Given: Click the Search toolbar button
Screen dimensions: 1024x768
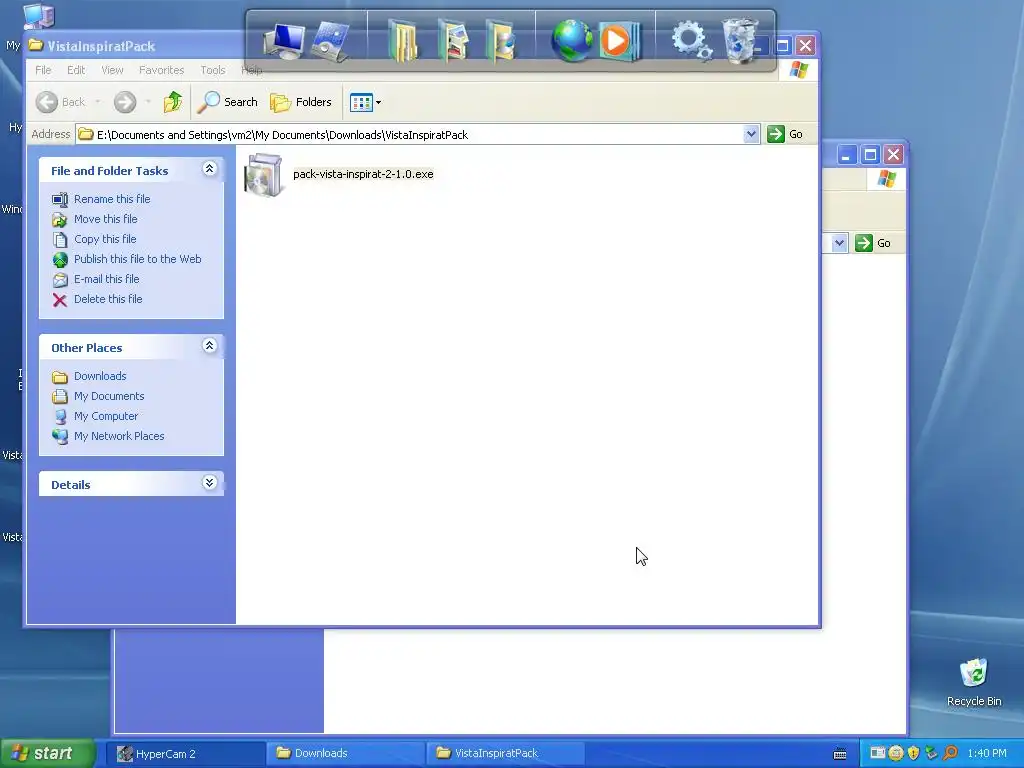Looking at the screenshot, I should [228, 102].
